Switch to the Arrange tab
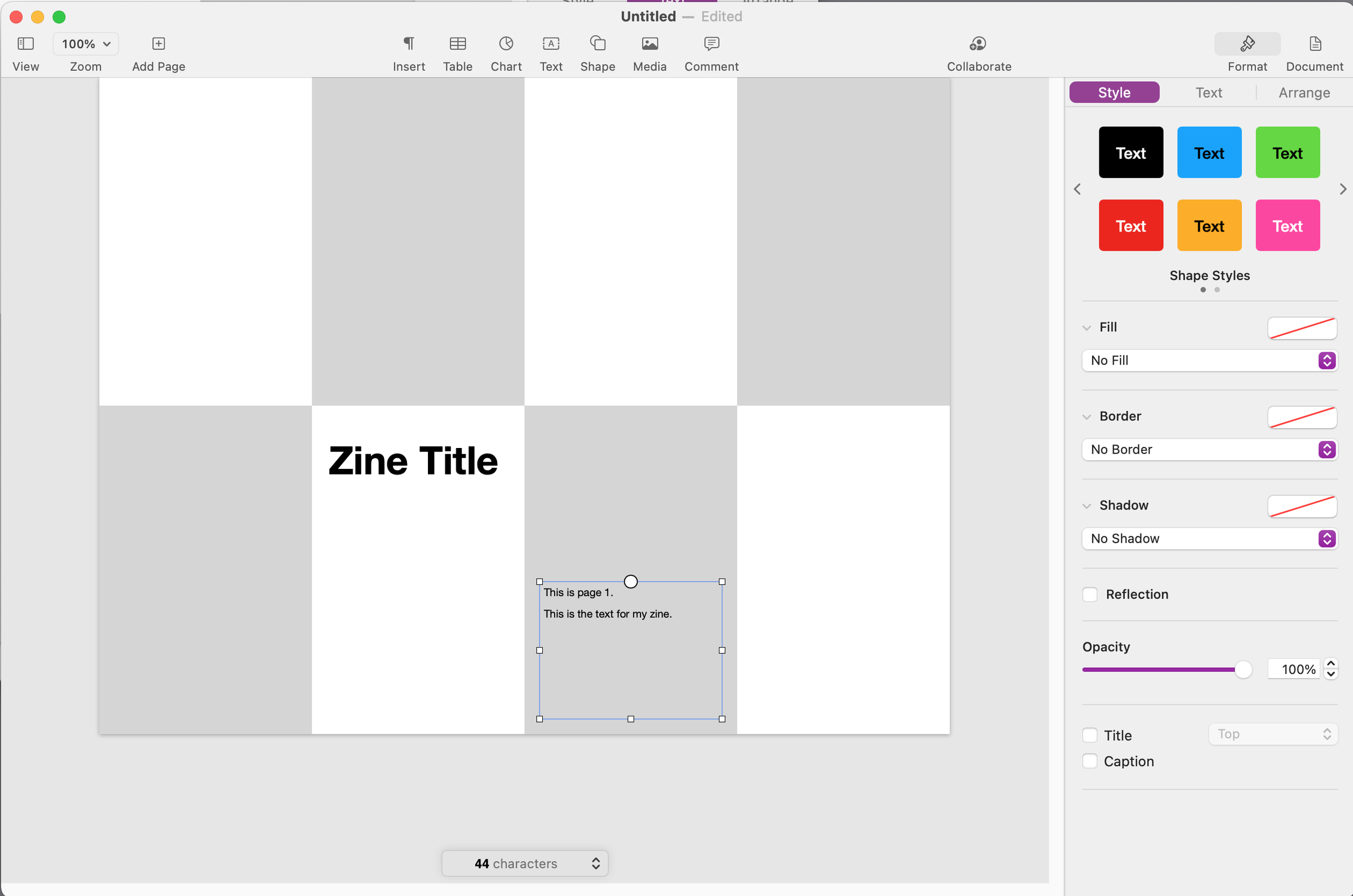 (1304, 92)
